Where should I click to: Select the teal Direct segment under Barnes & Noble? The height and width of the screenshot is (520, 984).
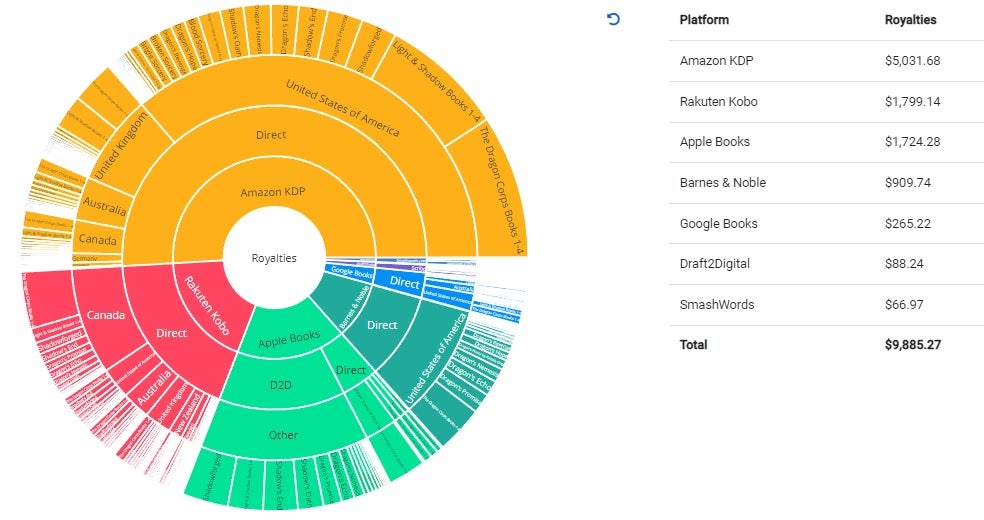click(x=382, y=325)
